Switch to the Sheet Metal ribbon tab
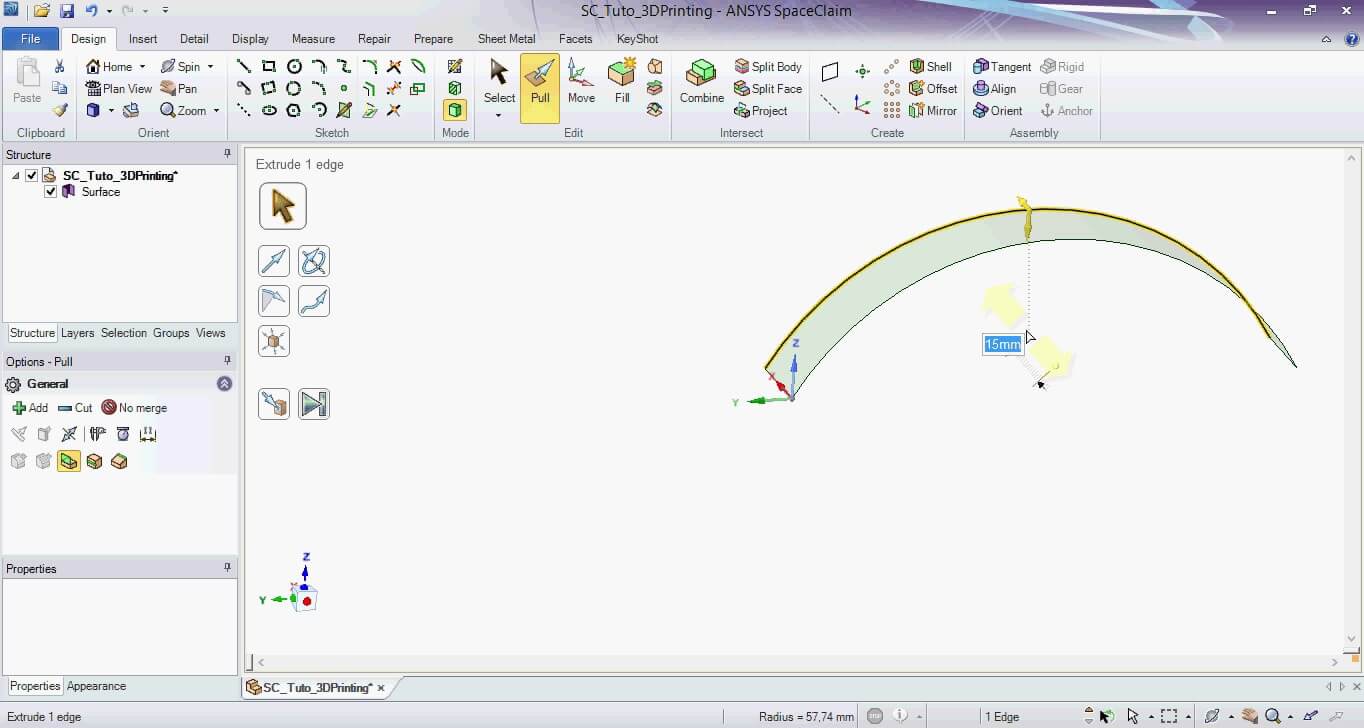Image resolution: width=1364 pixels, height=728 pixels. [x=506, y=39]
